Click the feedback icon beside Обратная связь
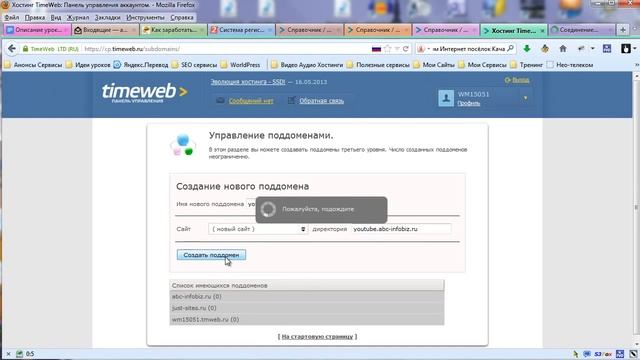 (291, 100)
